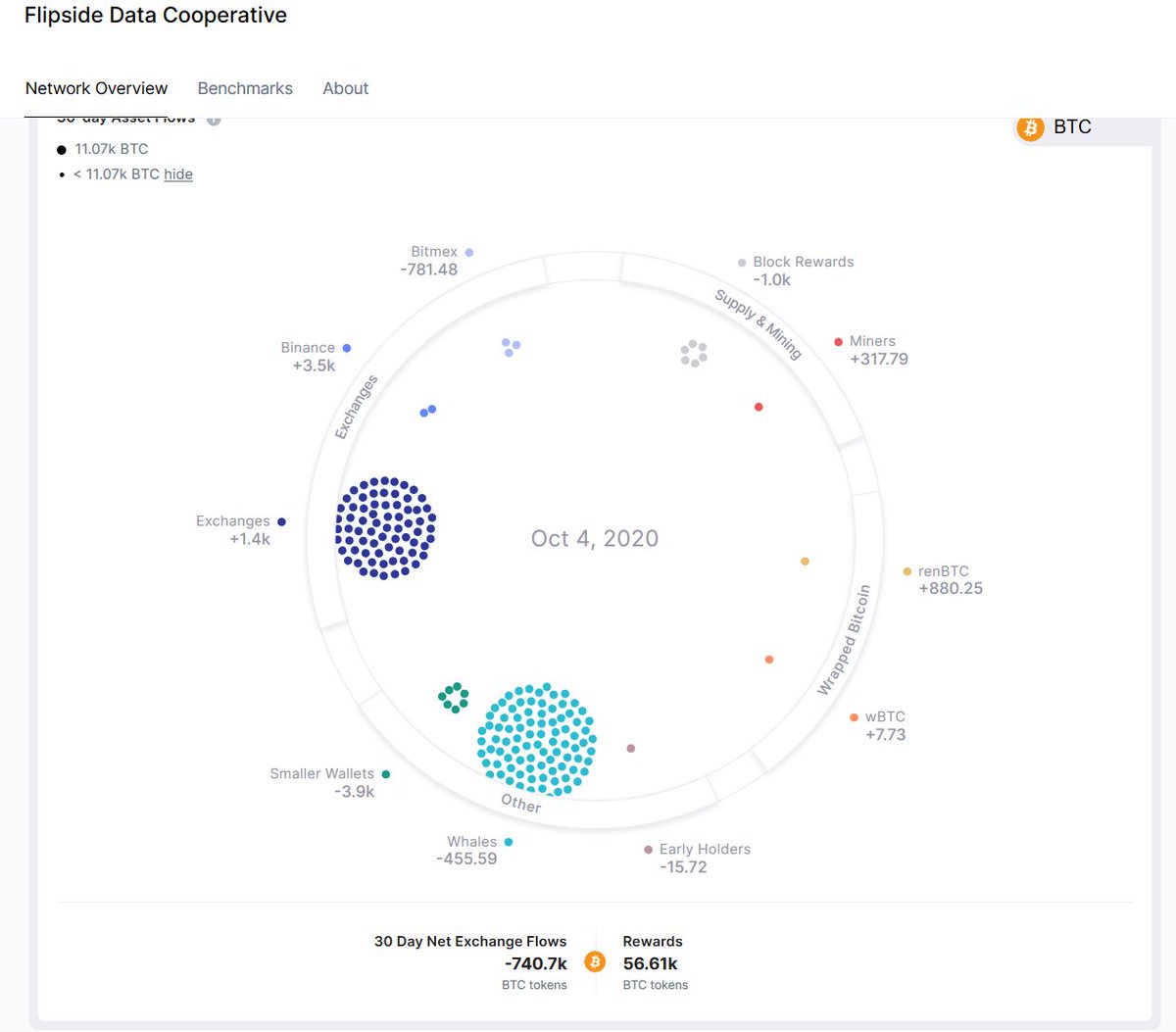The image size is (1176, 1032).
Task: Click the gray Block Rewards dot cluster
Action: point(694,354)
